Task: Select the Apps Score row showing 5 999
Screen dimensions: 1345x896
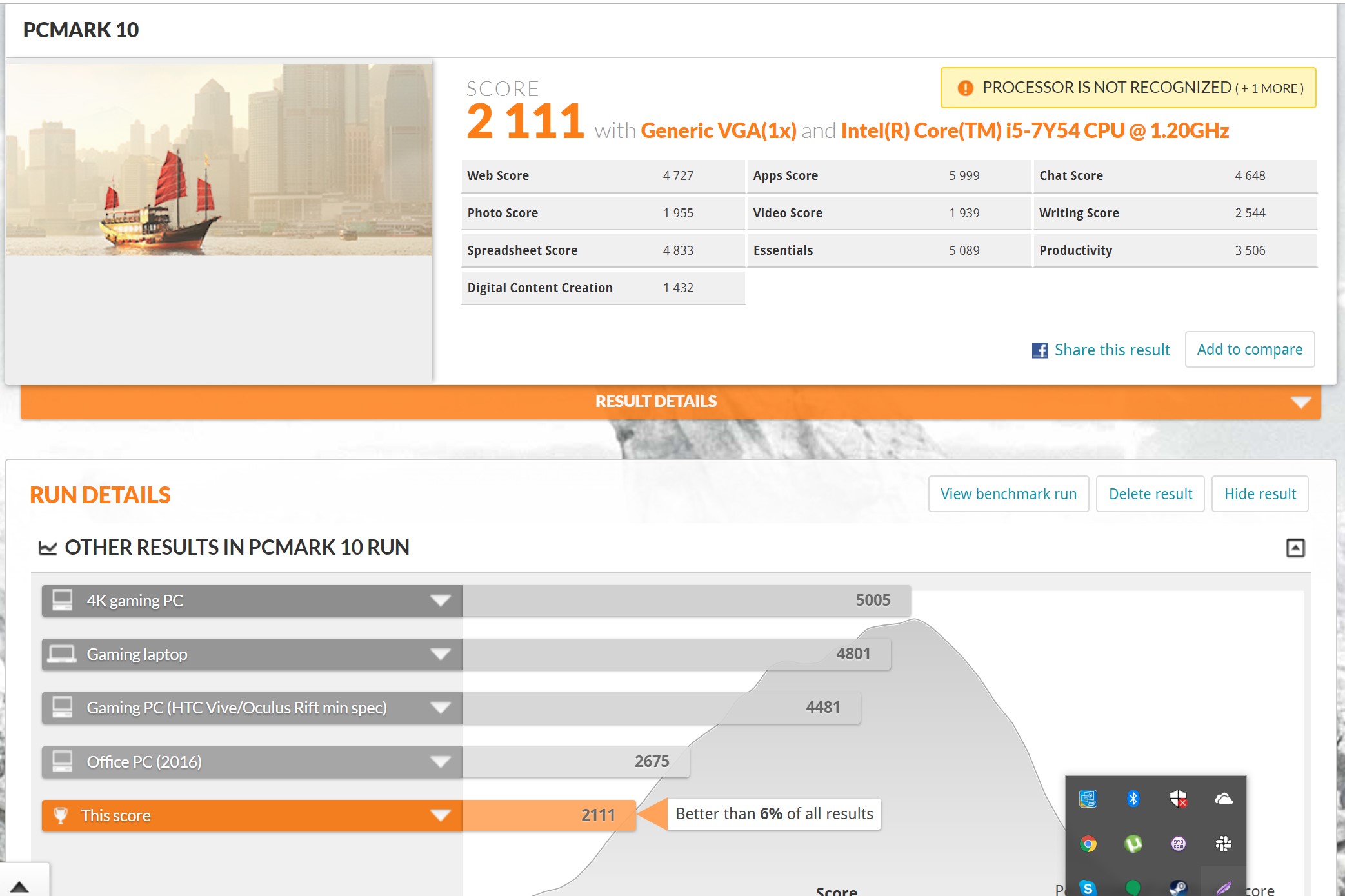Action: (x=889, y=175)
